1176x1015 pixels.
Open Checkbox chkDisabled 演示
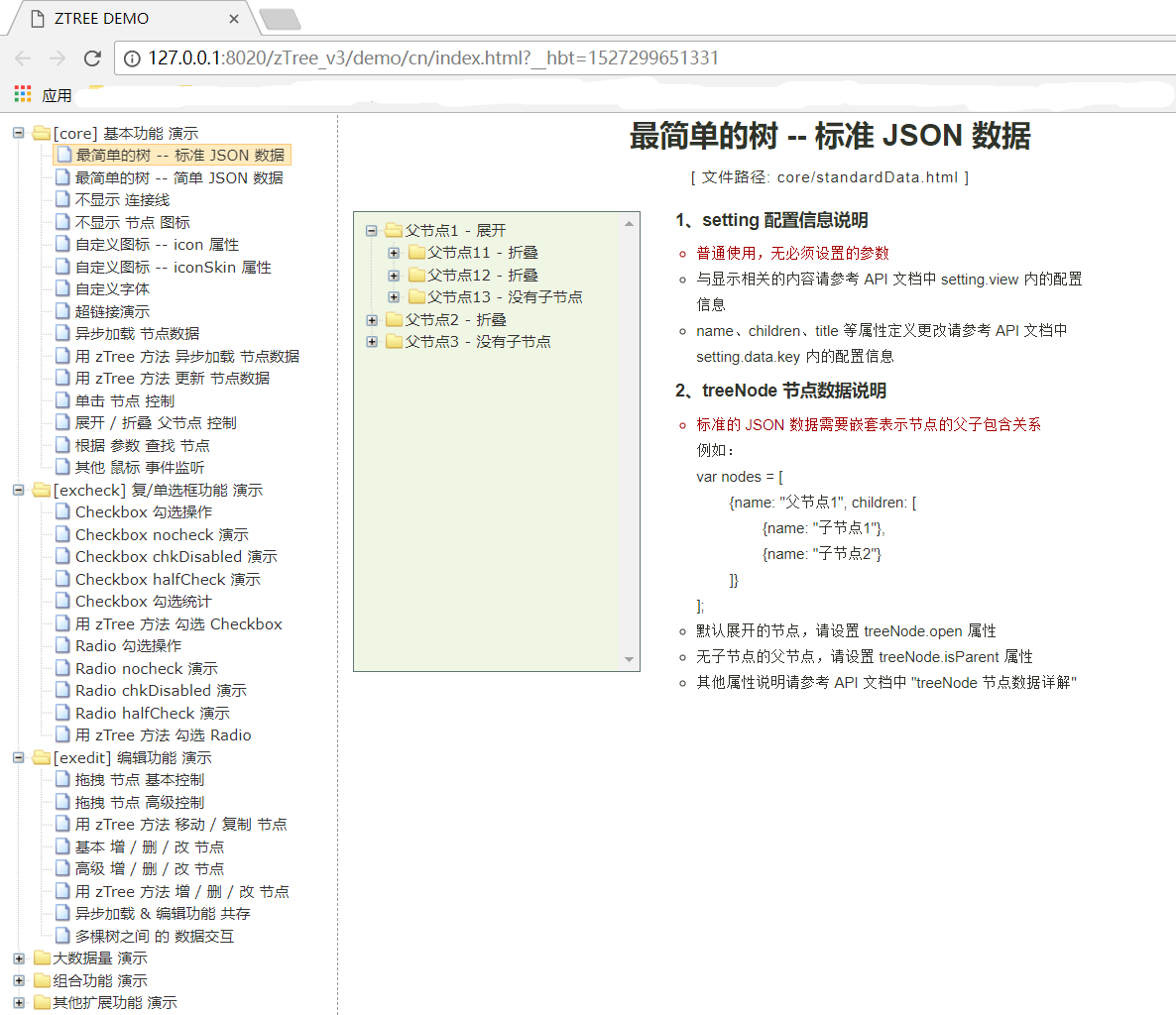(x=176, y=556)
